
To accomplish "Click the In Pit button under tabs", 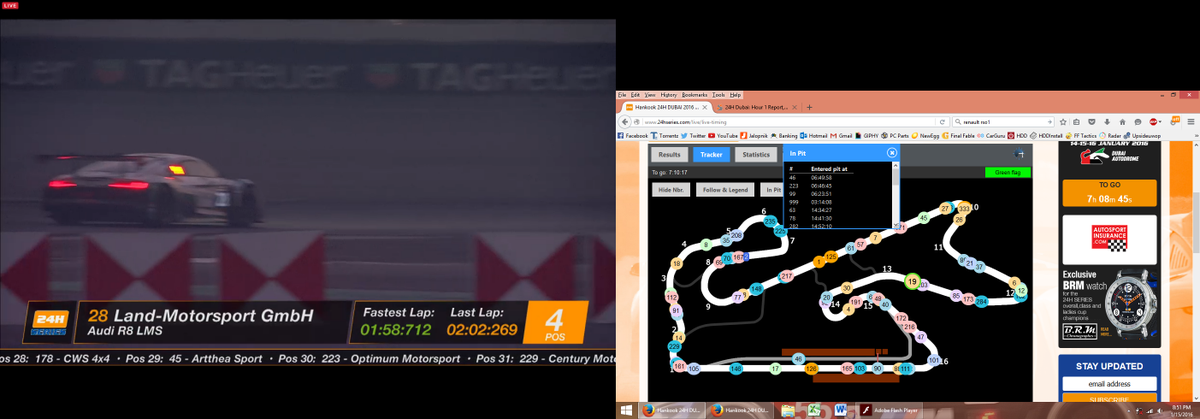I will coord(771,189).
